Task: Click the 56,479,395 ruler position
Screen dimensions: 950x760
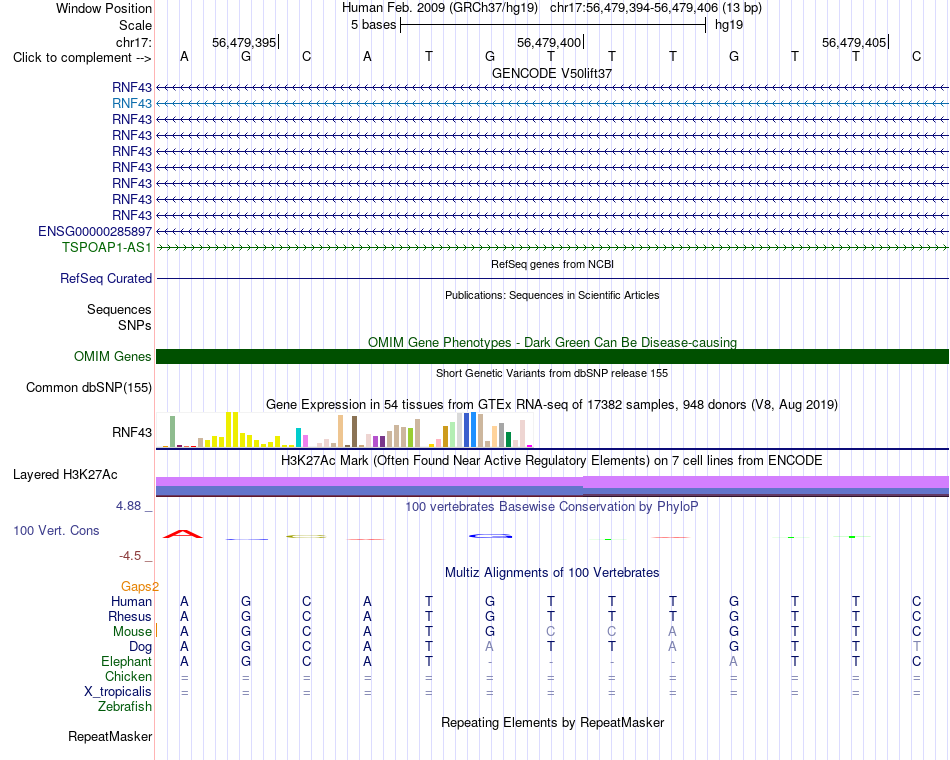Action: point(244,42)
